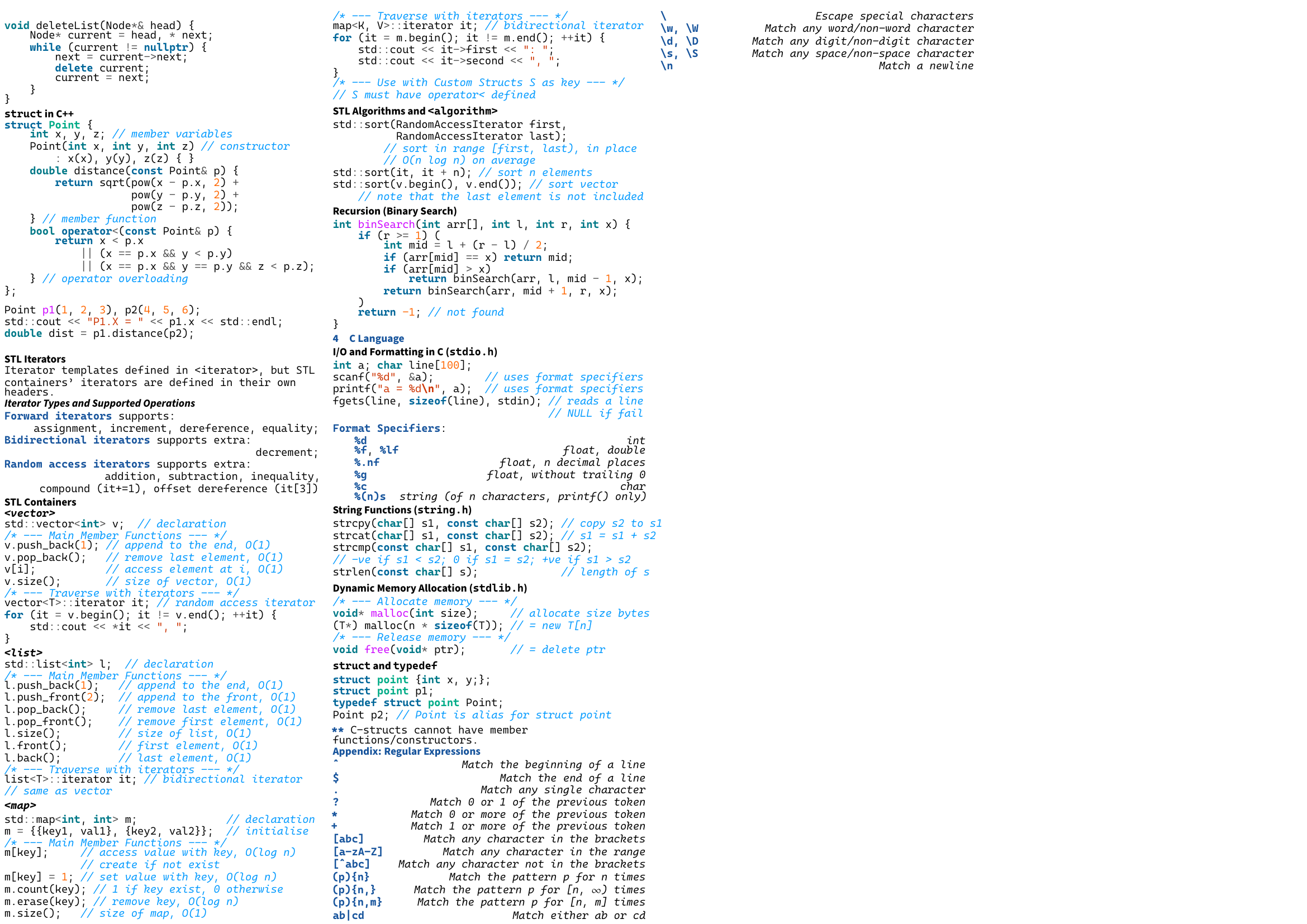Image resolution: width=1307 pixels, height=924 pixels.
Task: Click the '[a-zA-Z]' regex pattern entry
Action: [x=358, y=852]
